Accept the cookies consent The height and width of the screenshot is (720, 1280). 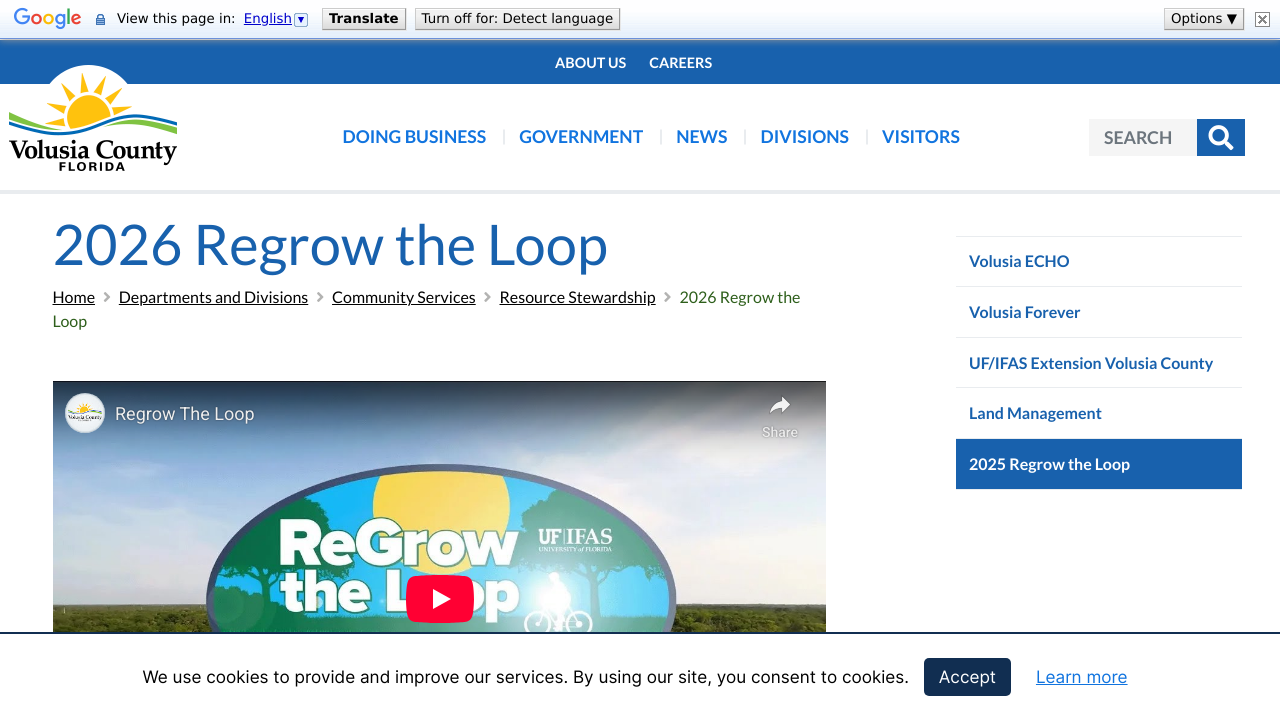[966, 677]
